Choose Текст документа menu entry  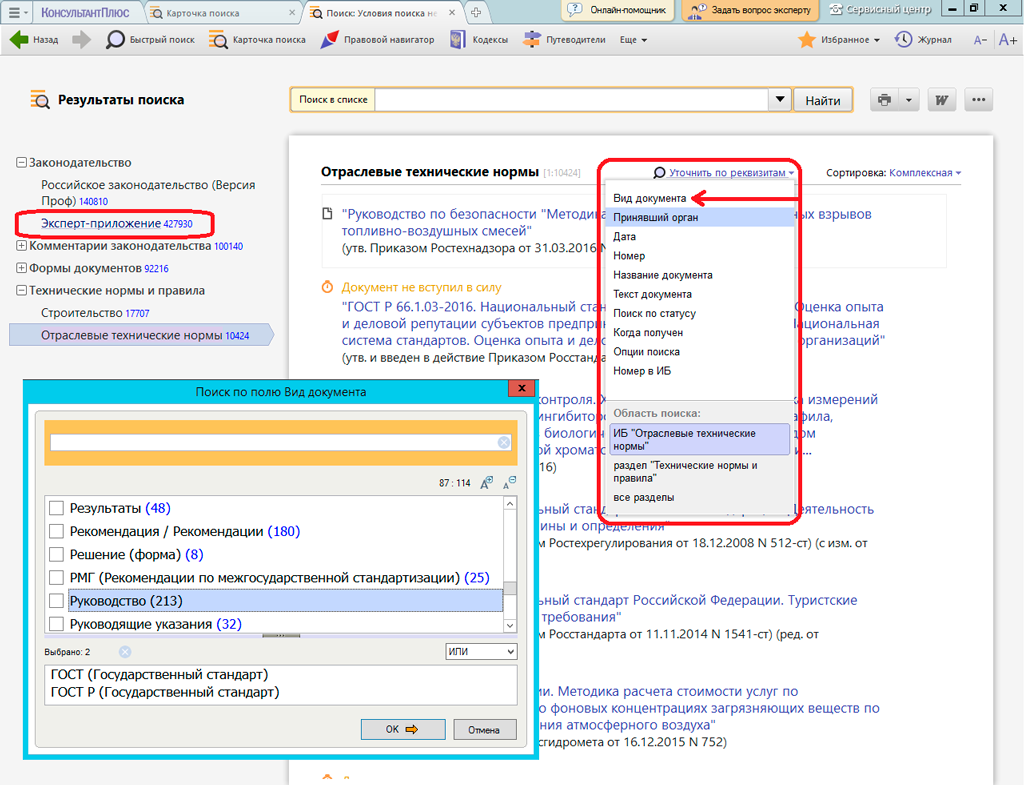coord(652,294)
